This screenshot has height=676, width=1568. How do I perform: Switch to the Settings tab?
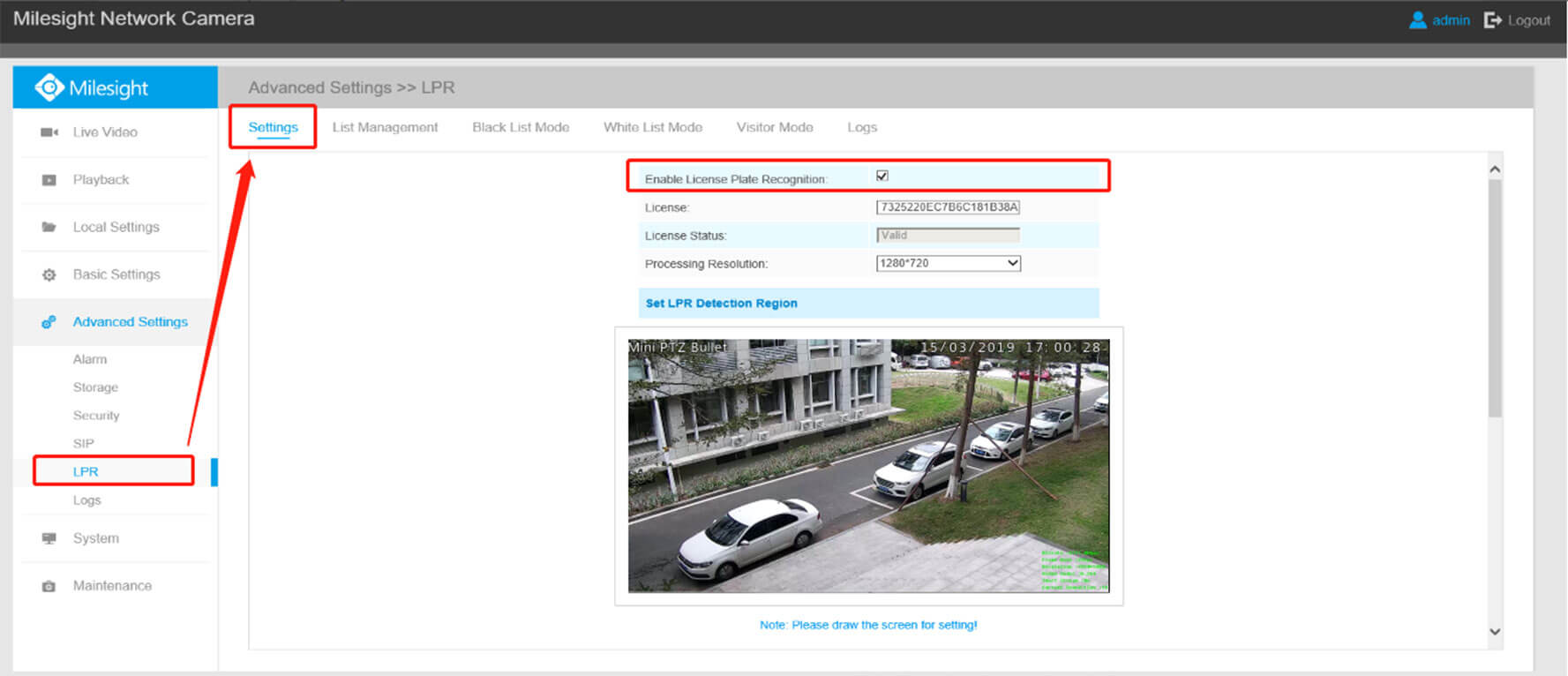point(274,127)
